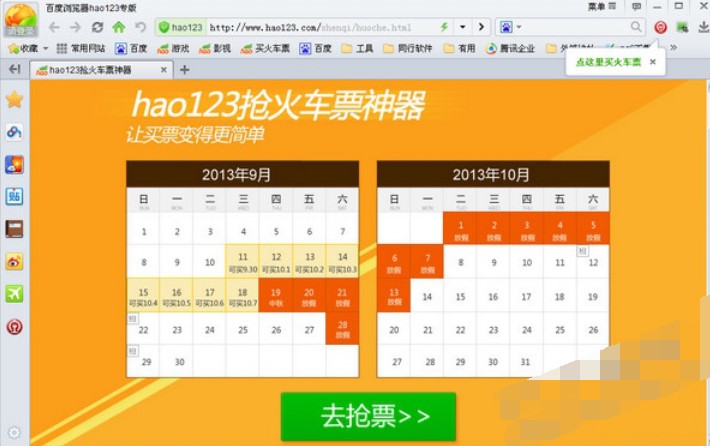Open the 菜单 menu
Image resolution: width=710 pixels, height=446 pixels.
(602, 6)
